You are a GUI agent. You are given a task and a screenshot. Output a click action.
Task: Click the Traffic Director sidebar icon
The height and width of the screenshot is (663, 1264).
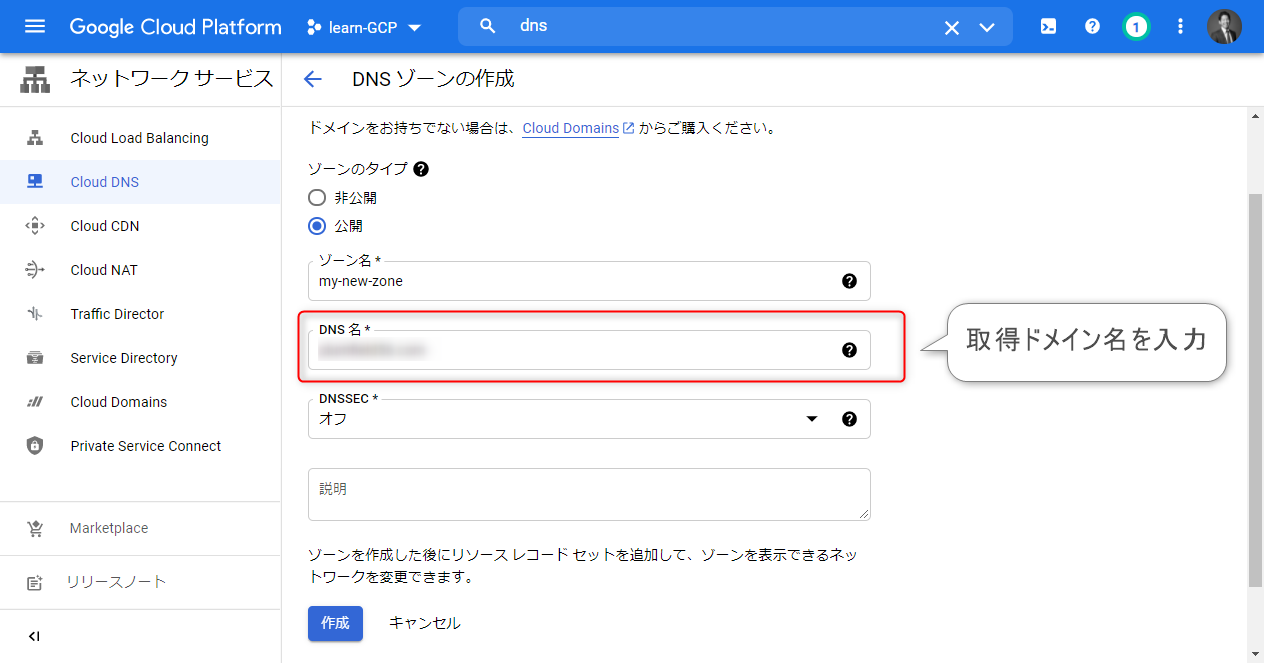point(35,314)
